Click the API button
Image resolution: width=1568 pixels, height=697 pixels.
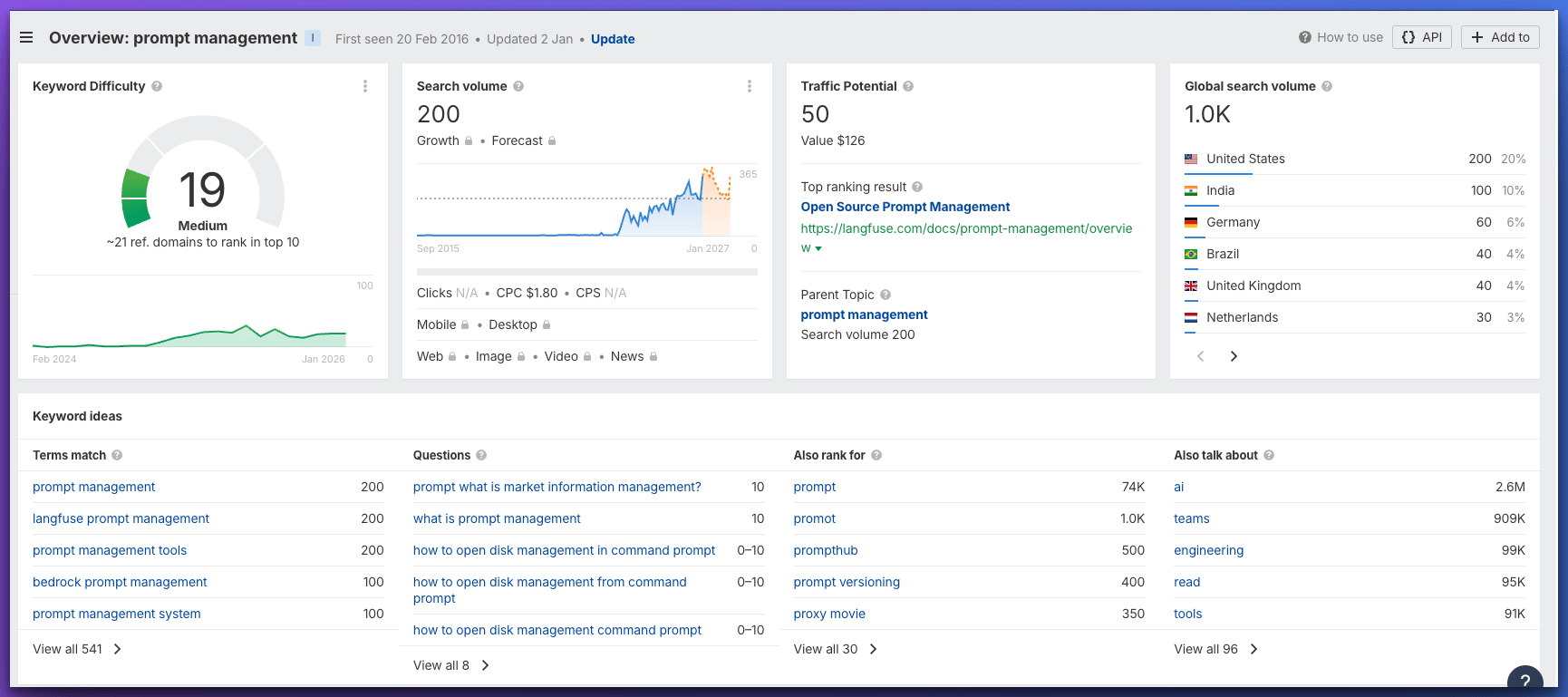click(1422, 37)
